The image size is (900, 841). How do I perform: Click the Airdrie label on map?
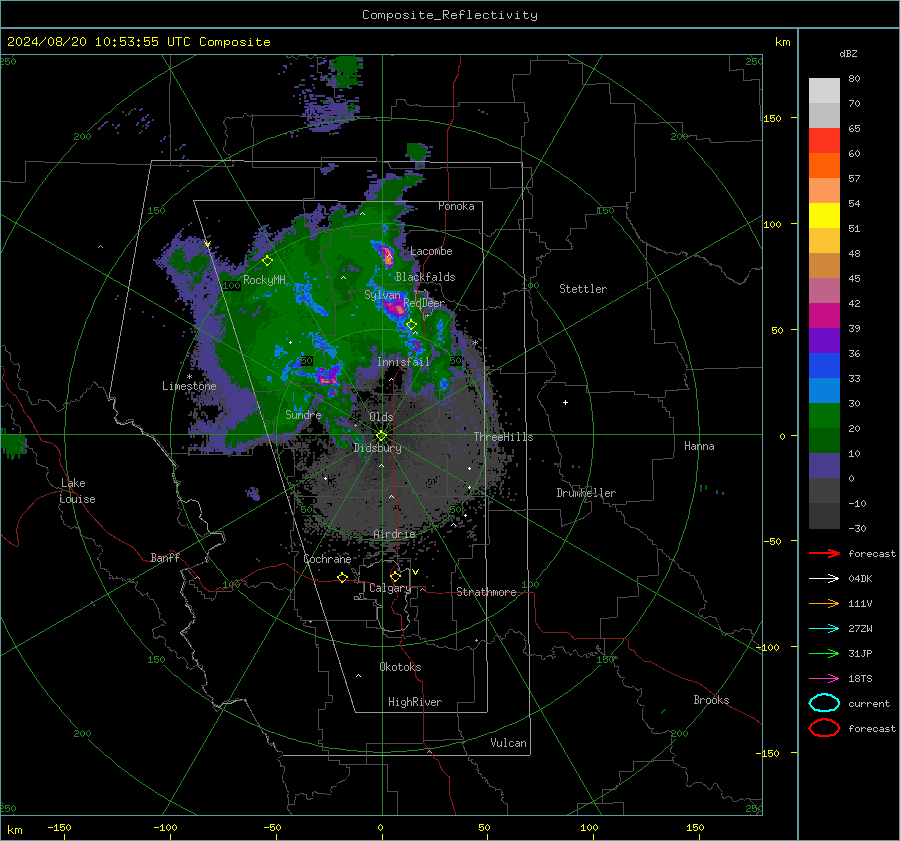[394, 534]
